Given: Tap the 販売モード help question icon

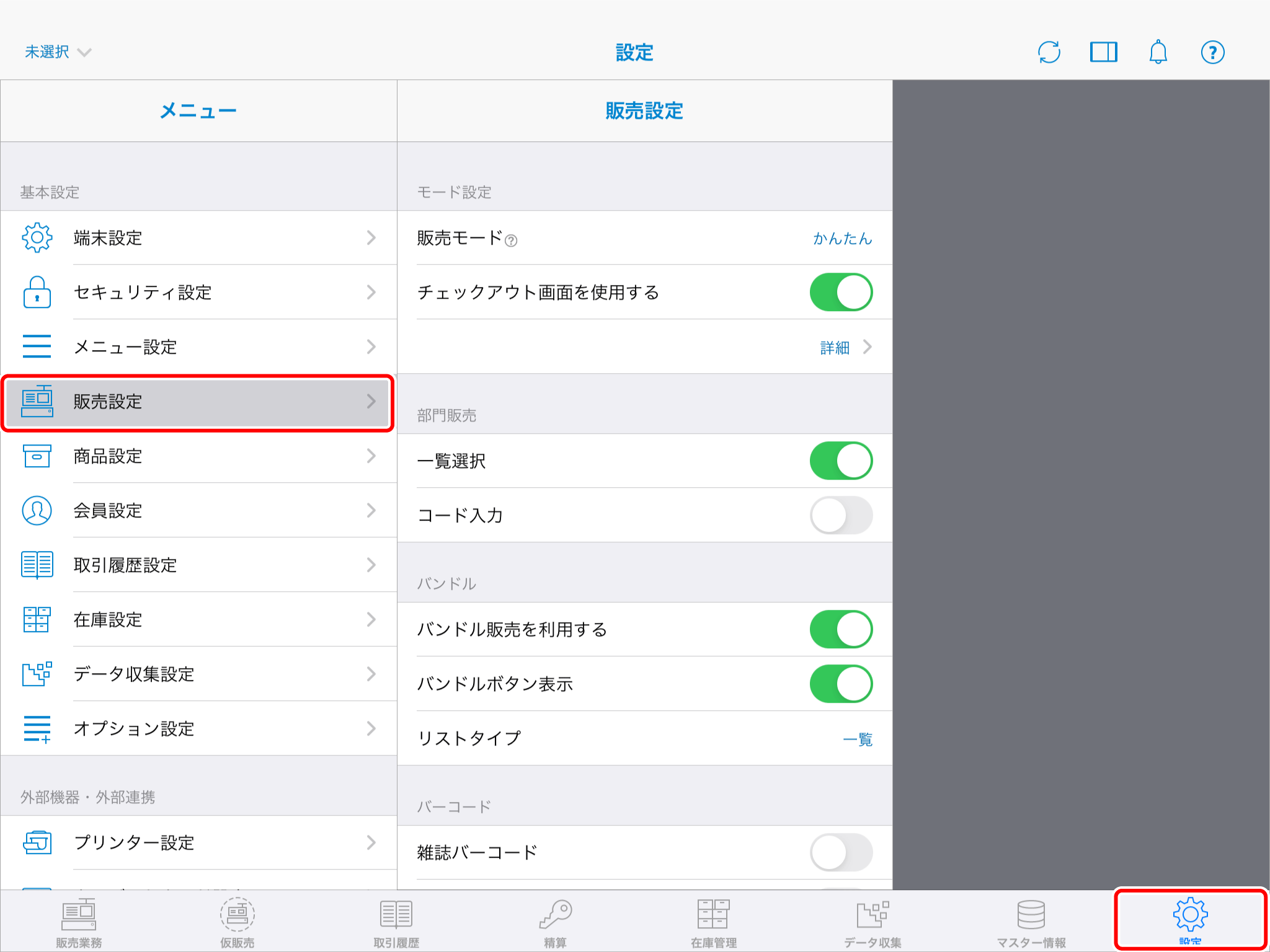Looking at the screenshot, I should click(511, 240).
